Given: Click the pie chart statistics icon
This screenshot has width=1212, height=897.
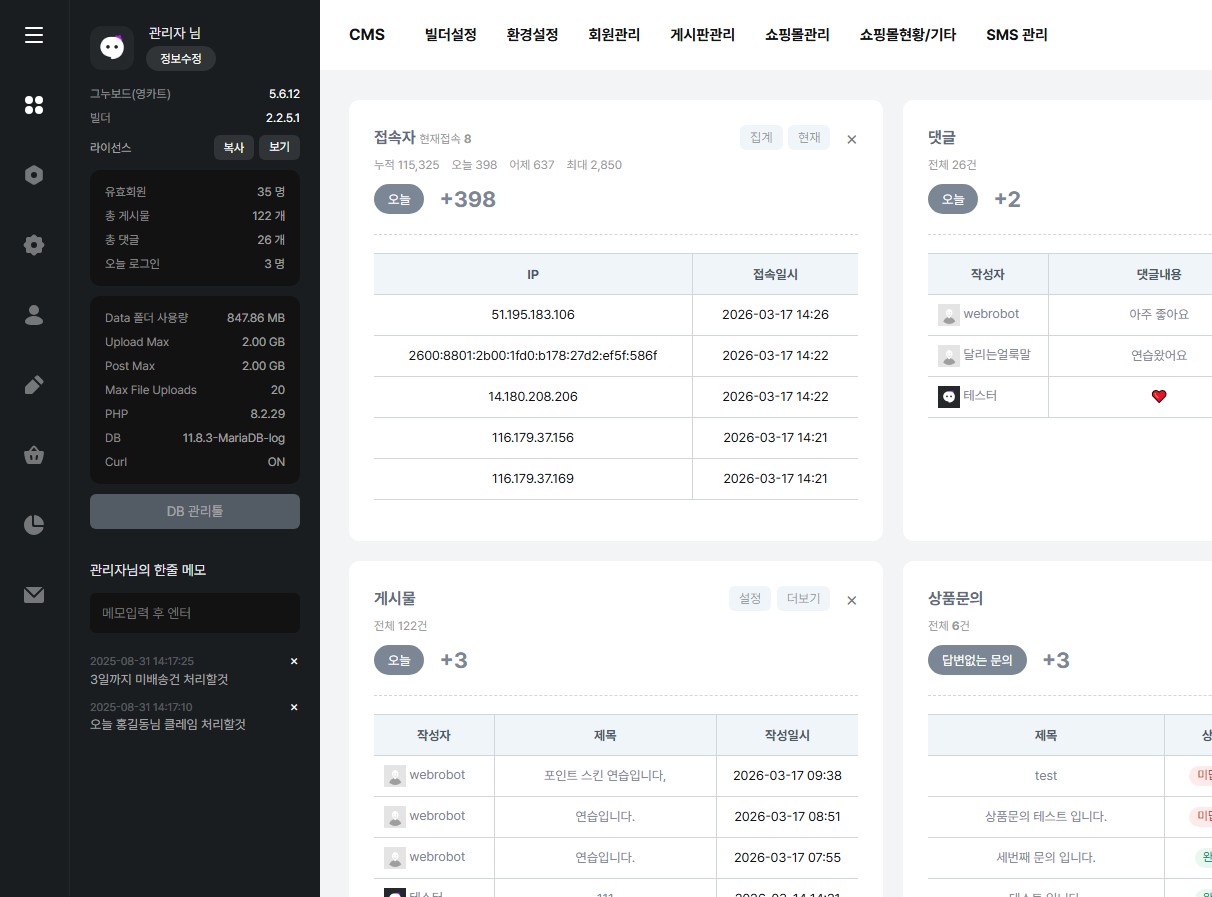Looking at the screenshot, I should tap(34, 525).
